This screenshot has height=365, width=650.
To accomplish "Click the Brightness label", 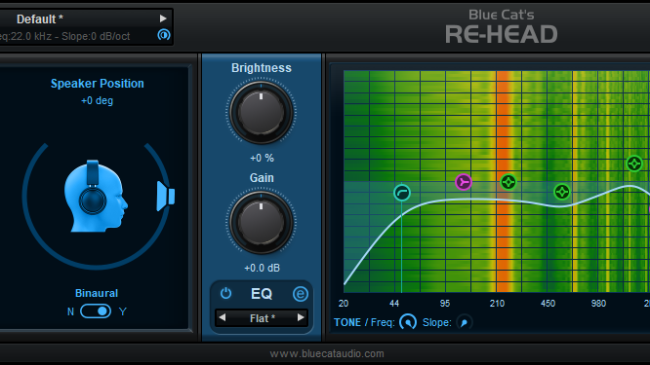I will coord(261,68).
